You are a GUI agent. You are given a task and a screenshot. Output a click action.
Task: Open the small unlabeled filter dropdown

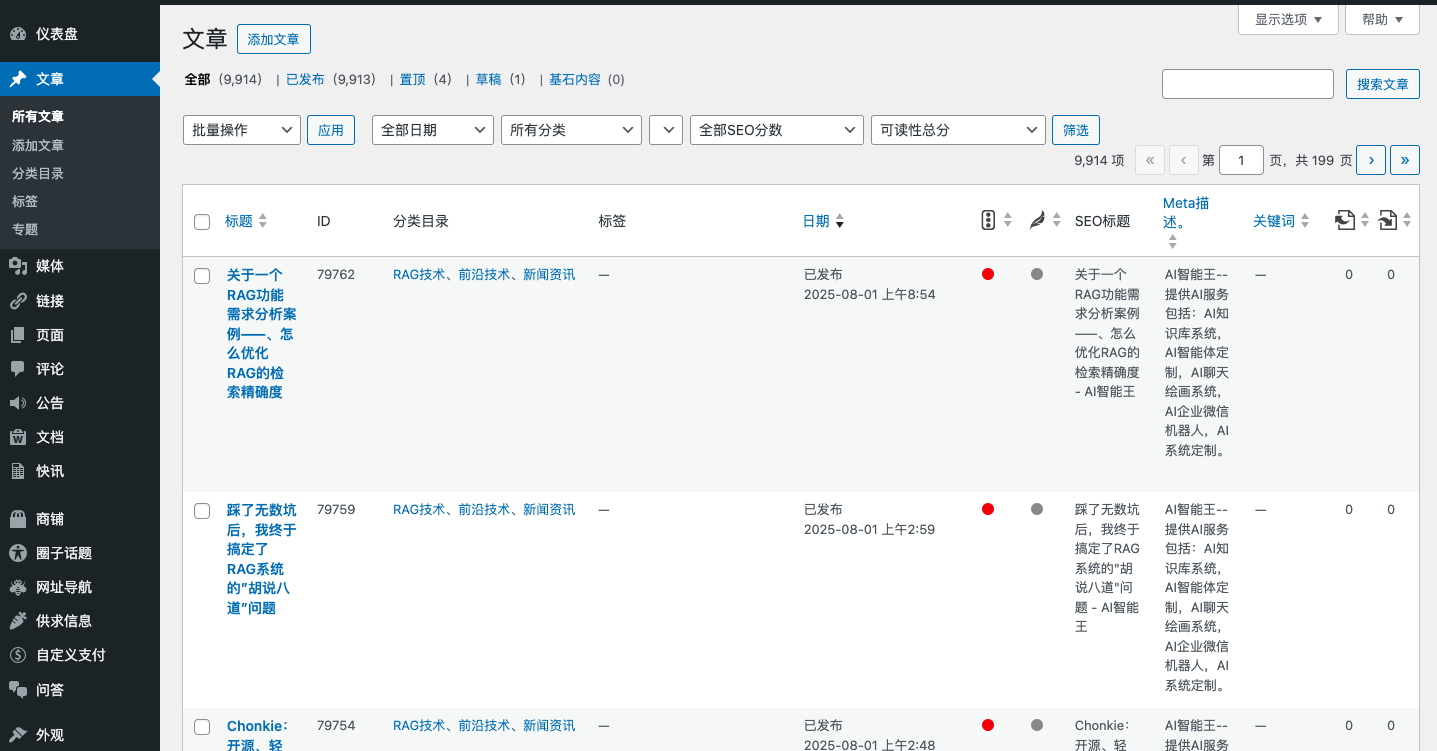pyautogui.click(x=666, y=130)
